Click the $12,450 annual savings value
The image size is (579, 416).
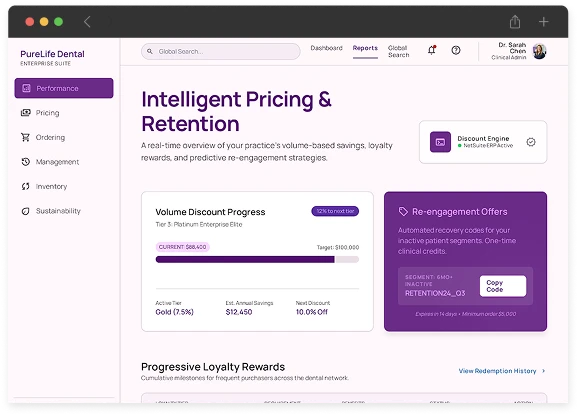239,312
